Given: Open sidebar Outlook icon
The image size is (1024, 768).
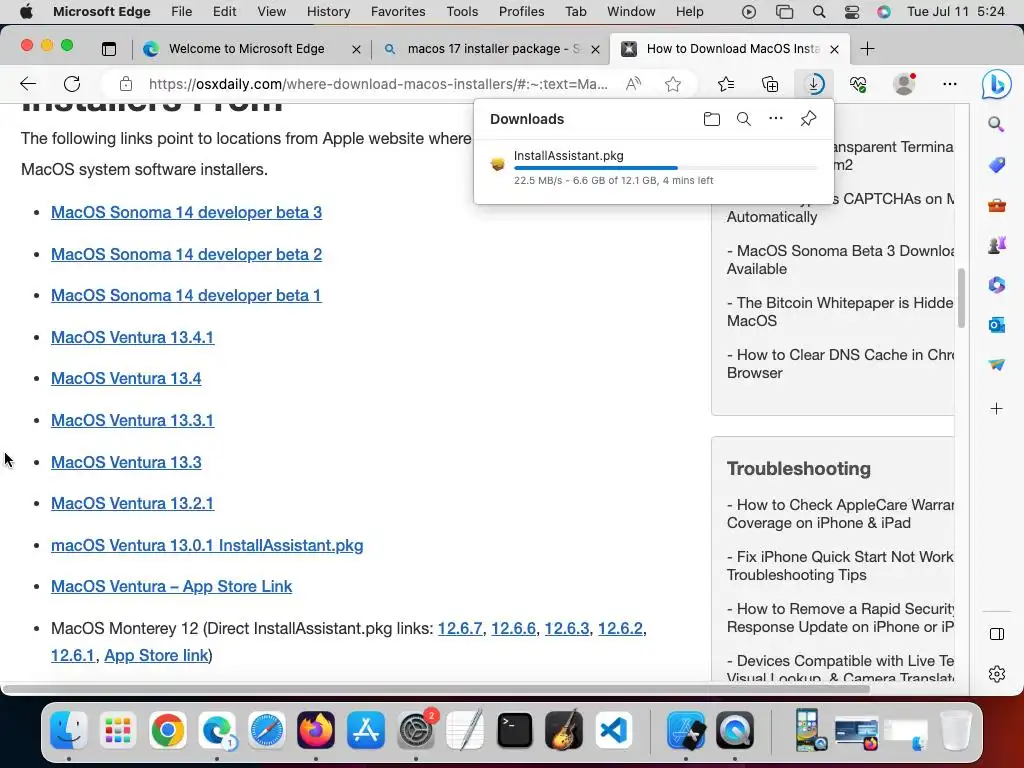Looking at the screenshot, I should (x=997, y=325).
